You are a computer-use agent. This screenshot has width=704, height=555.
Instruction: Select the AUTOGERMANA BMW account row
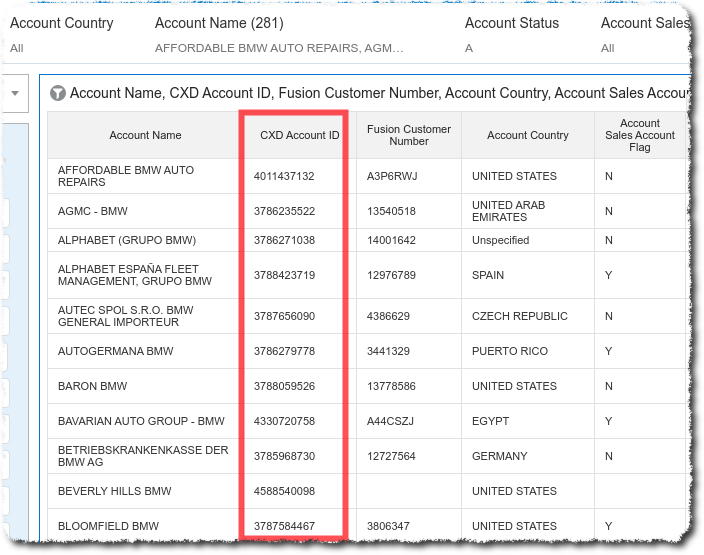tap(116, 351)
